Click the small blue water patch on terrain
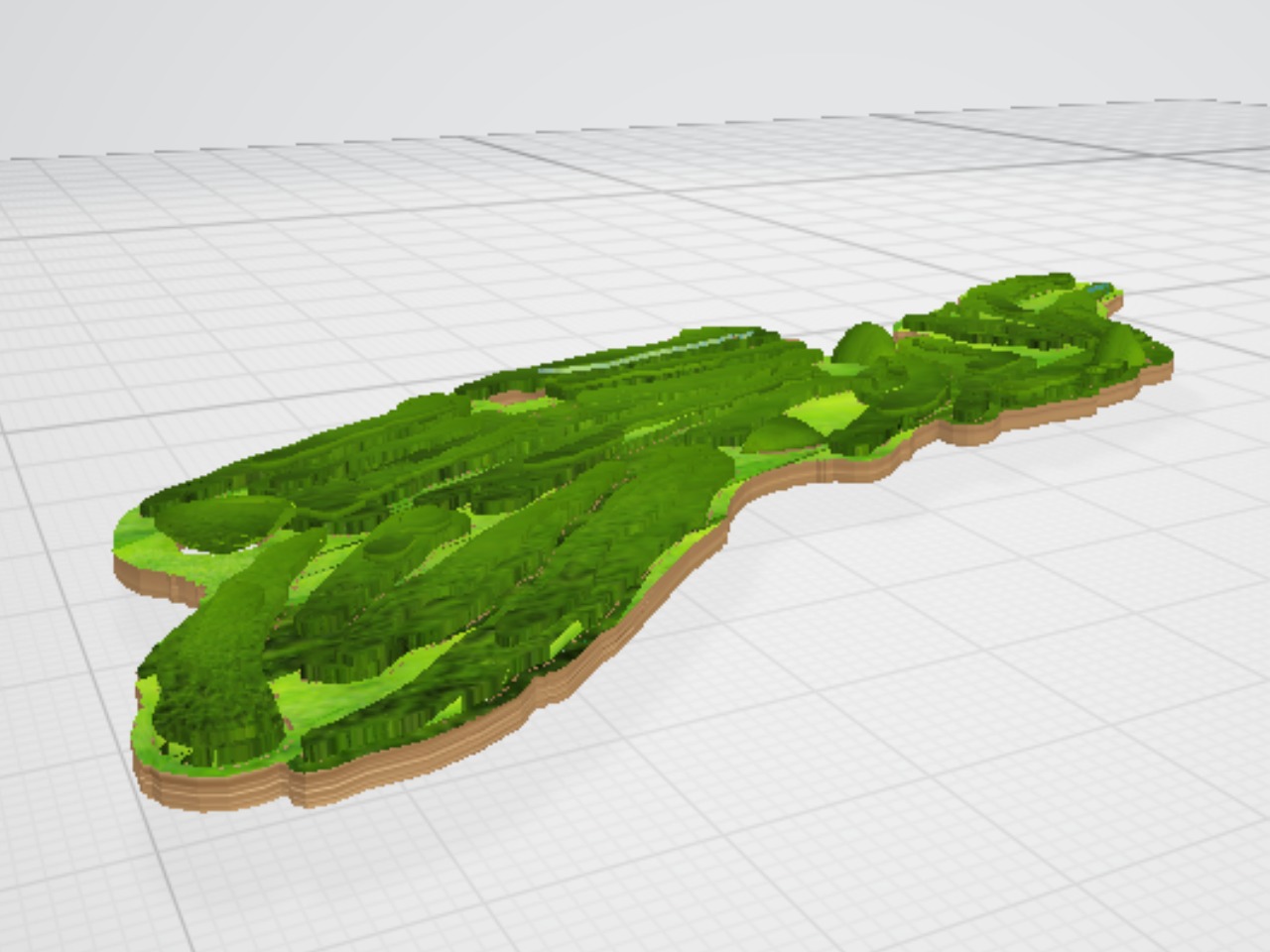This screenshot has width=1270, height=952. click(1098, 289)
